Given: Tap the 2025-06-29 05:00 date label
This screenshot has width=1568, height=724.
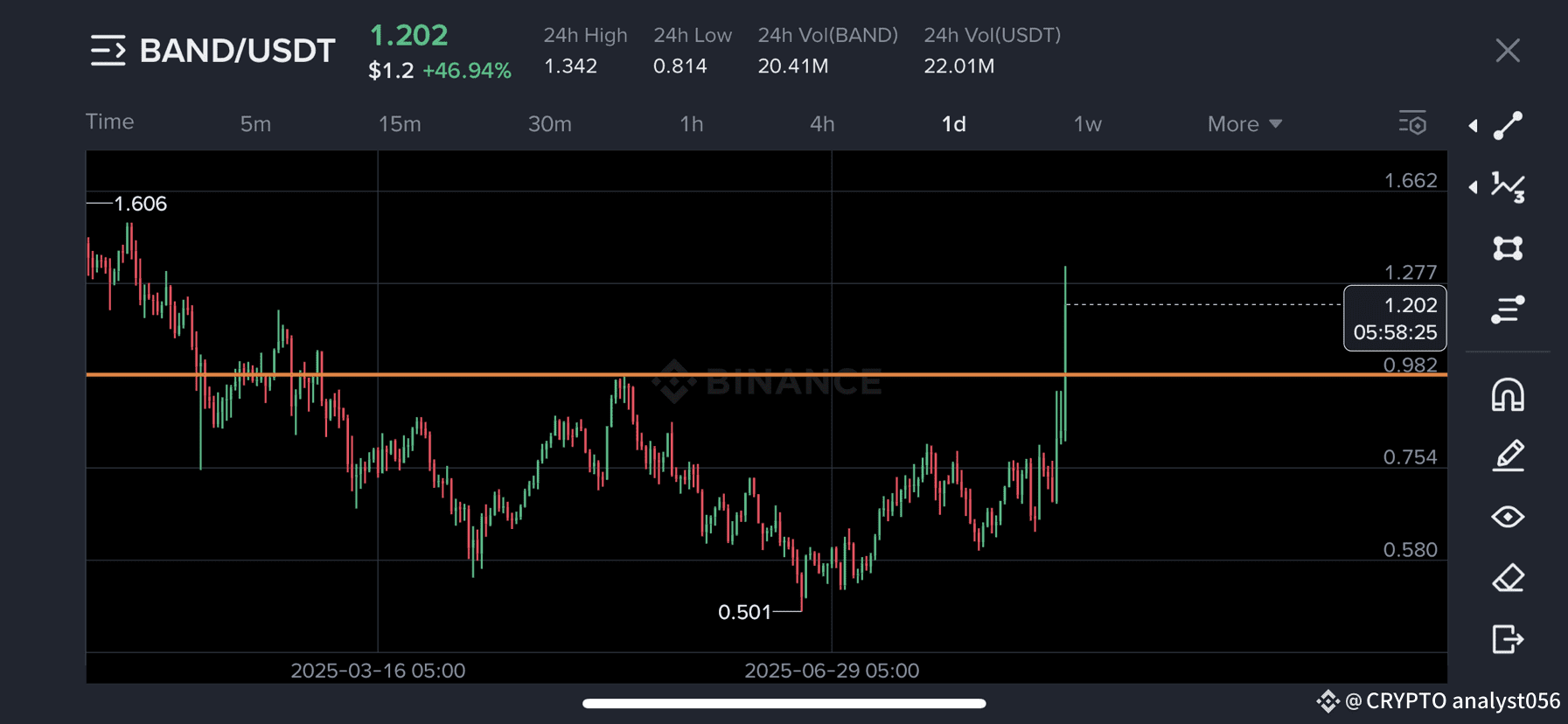Looking at the screenshot, I should [x=832, y=671].
